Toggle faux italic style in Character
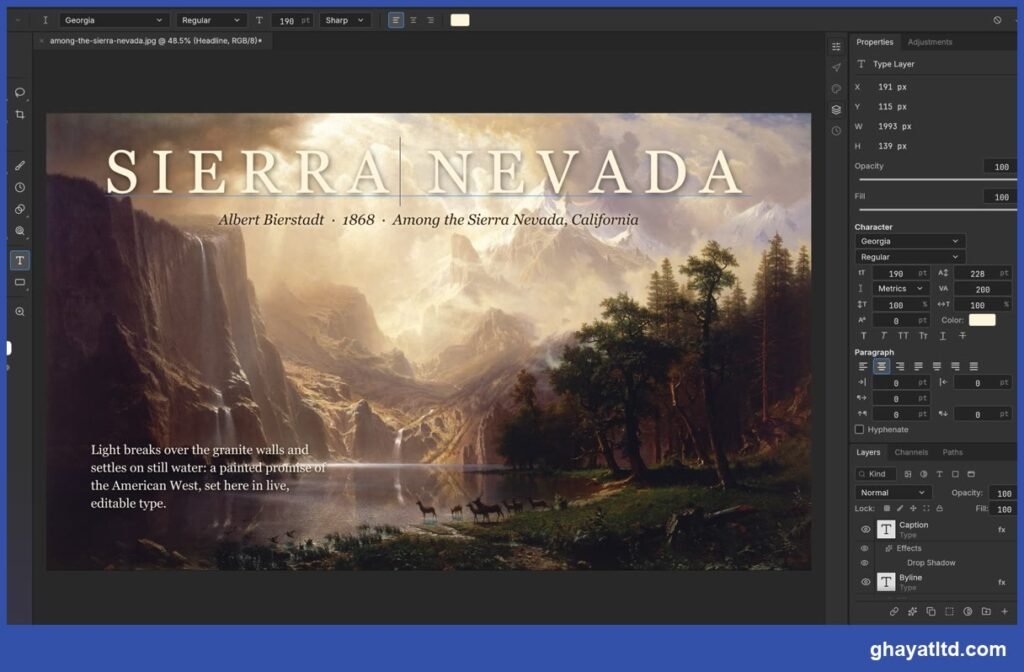The height and width of the screenshot is (672, 1024). (884, 336)
